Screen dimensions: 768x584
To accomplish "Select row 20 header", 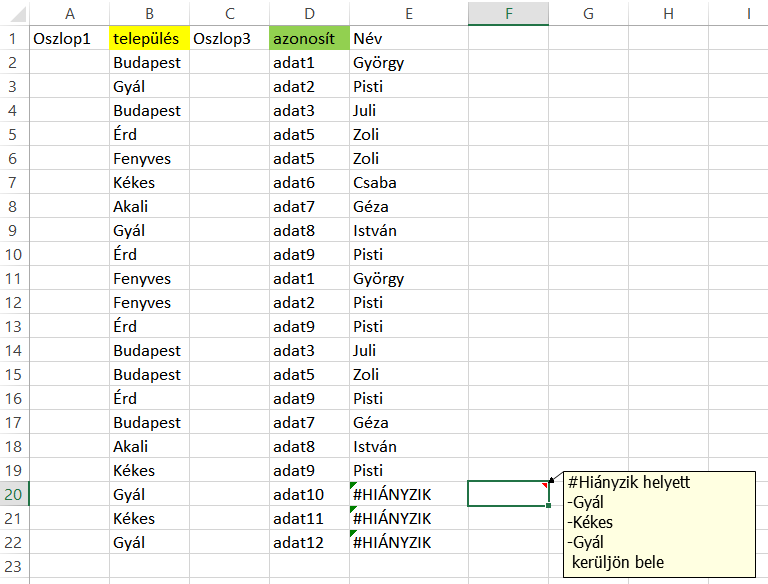I will click(14, 494).
